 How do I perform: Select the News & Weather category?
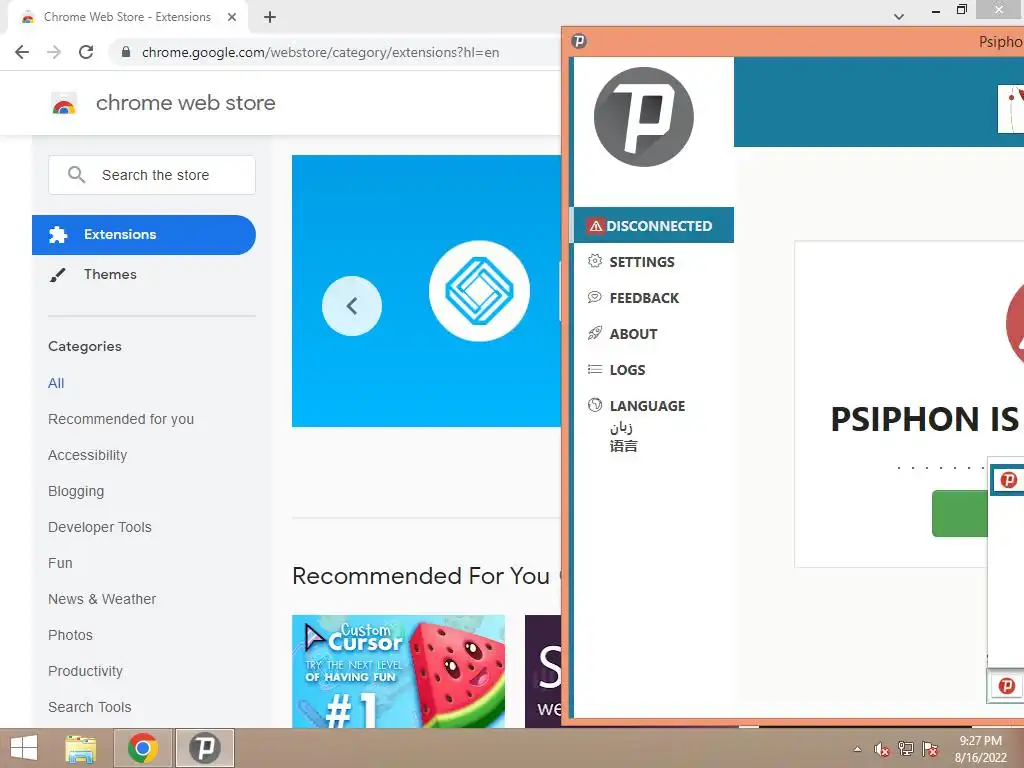tap(102, 599)
